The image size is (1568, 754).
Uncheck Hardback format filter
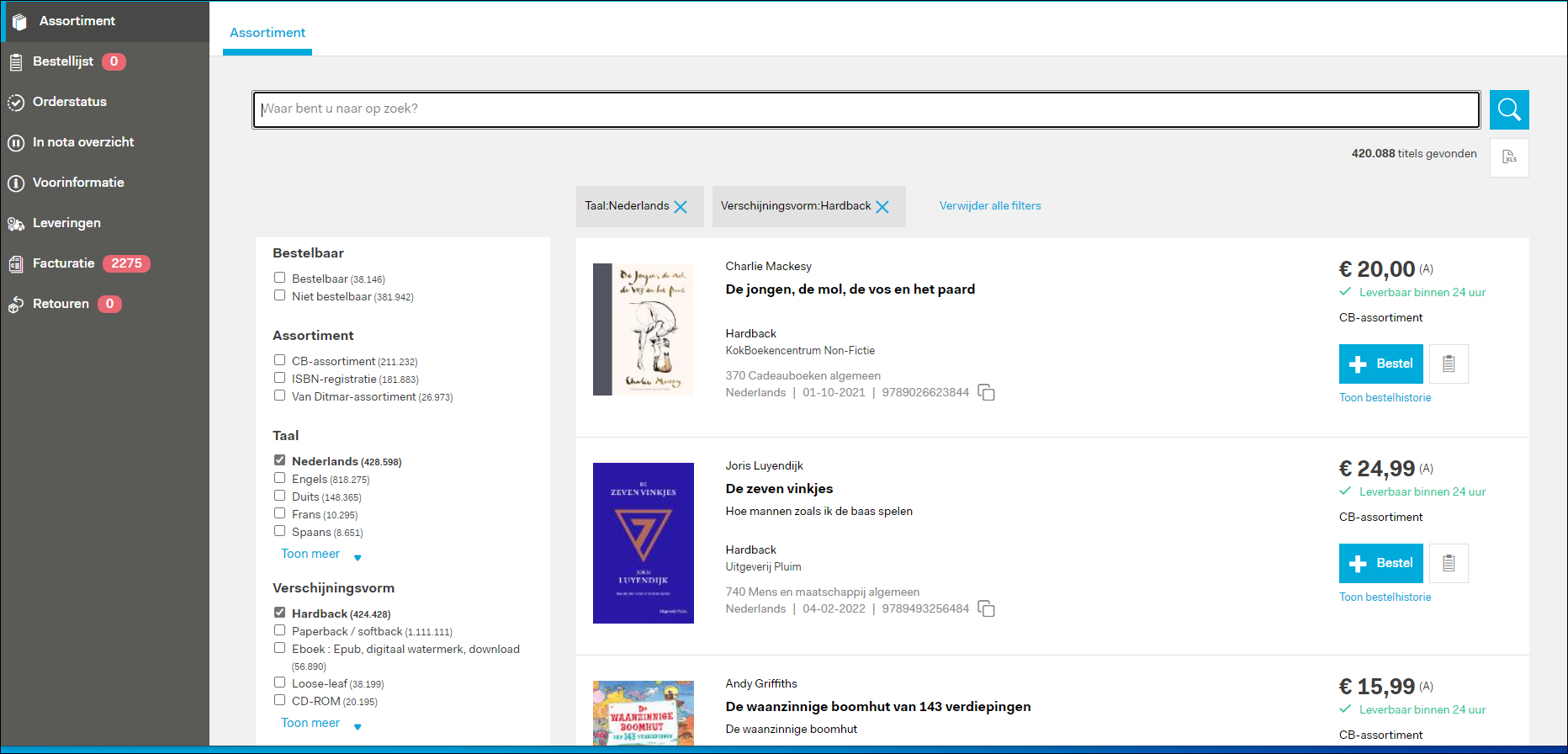279,613
